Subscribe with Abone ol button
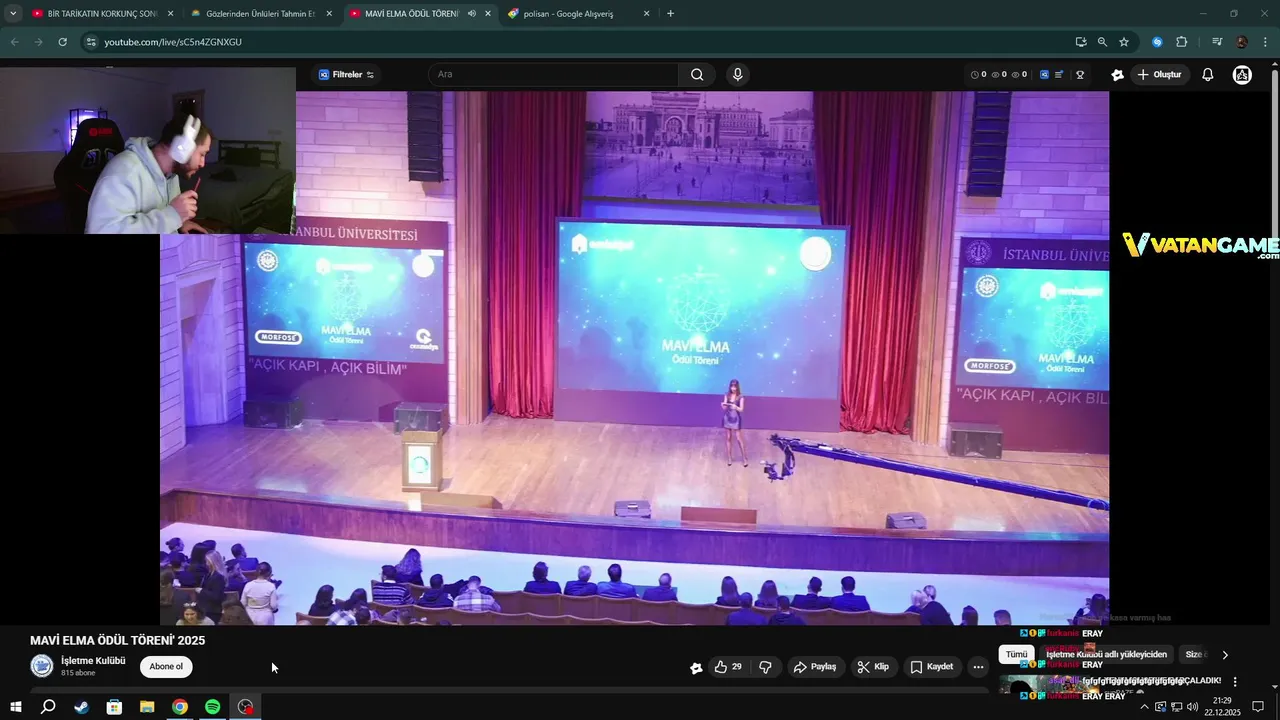The image size is (1280, 720). tap(166, 667)
